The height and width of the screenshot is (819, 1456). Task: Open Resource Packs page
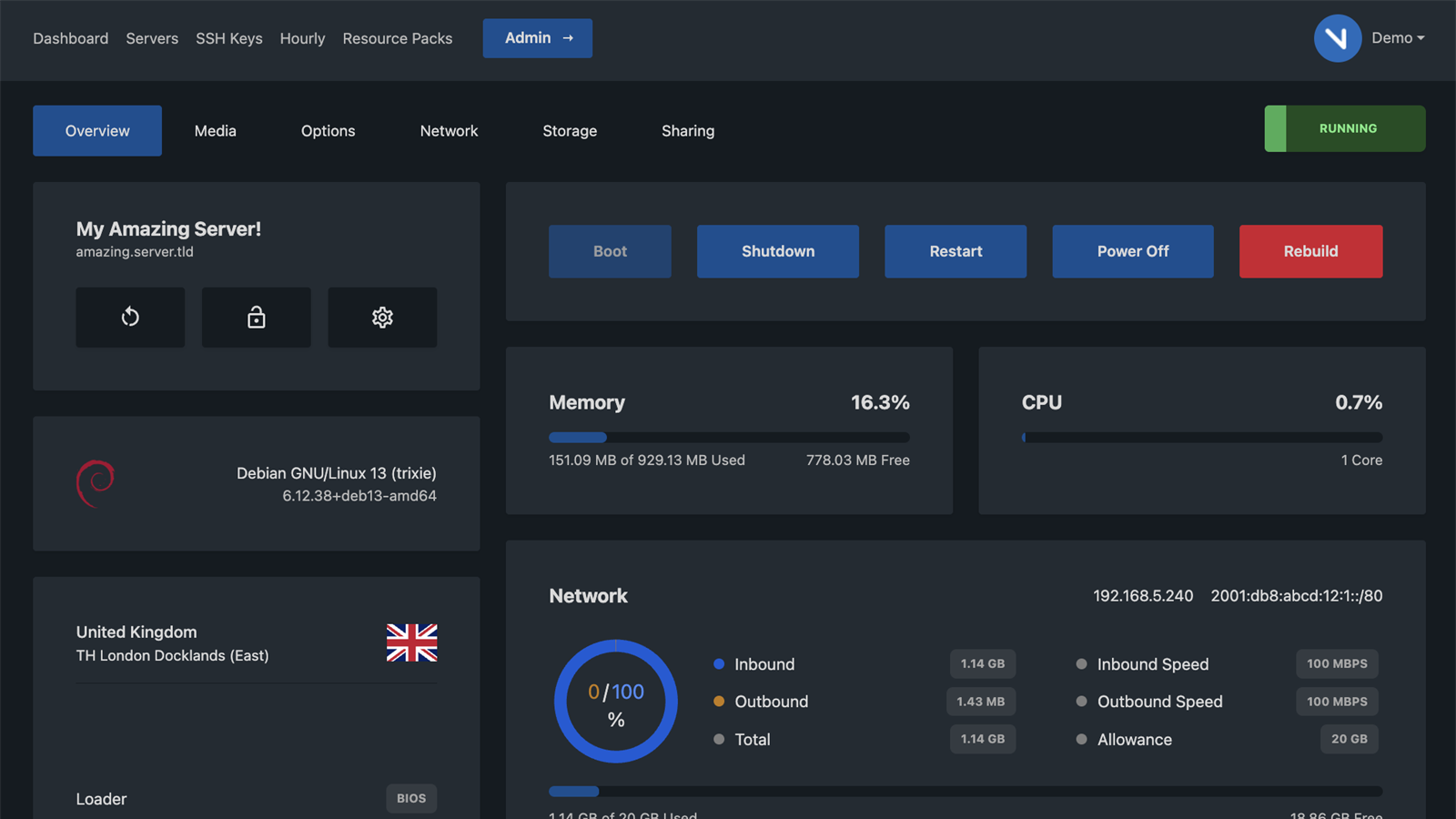click(x=398, y=38)
